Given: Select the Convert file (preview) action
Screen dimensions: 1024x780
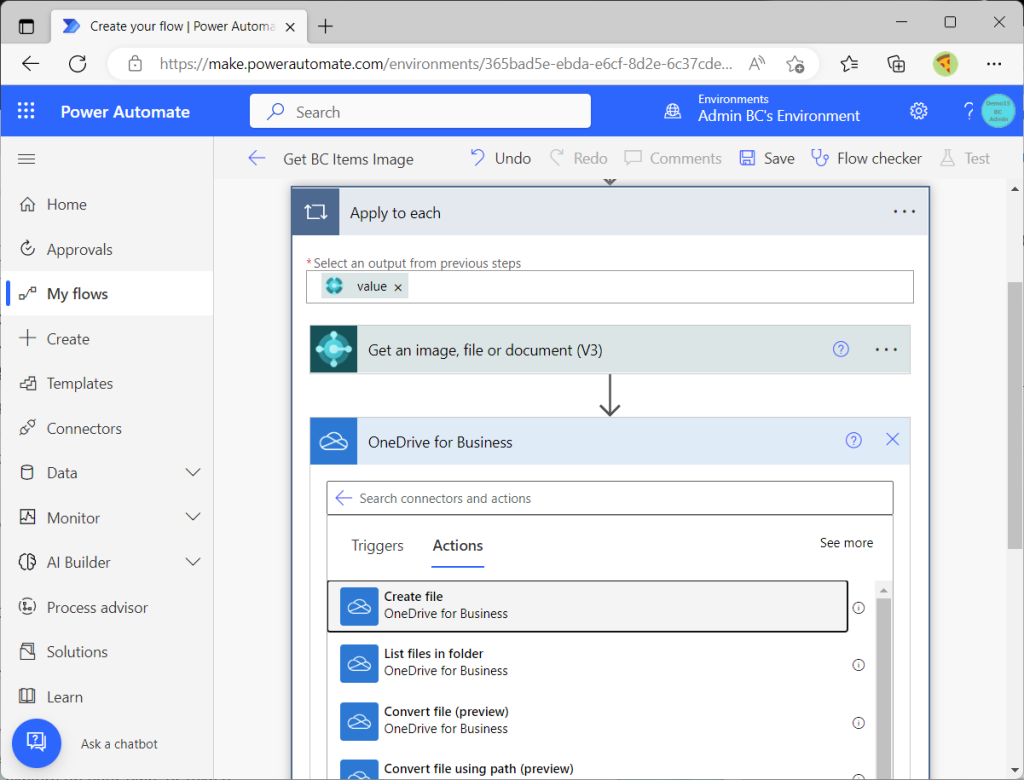Looking at the screenshot, I should tap(587, 721).
